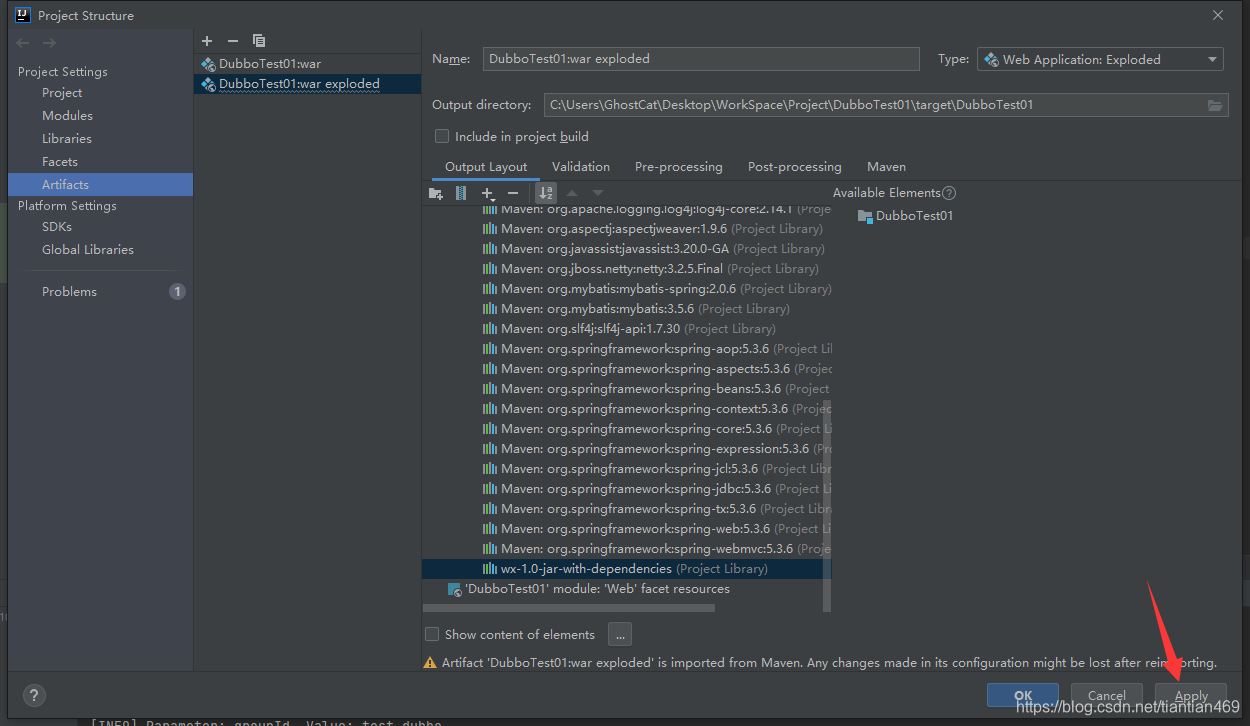Select Modules in Project Settings
This screenshot has width=1250, height=726.
[x=67, y=116]
